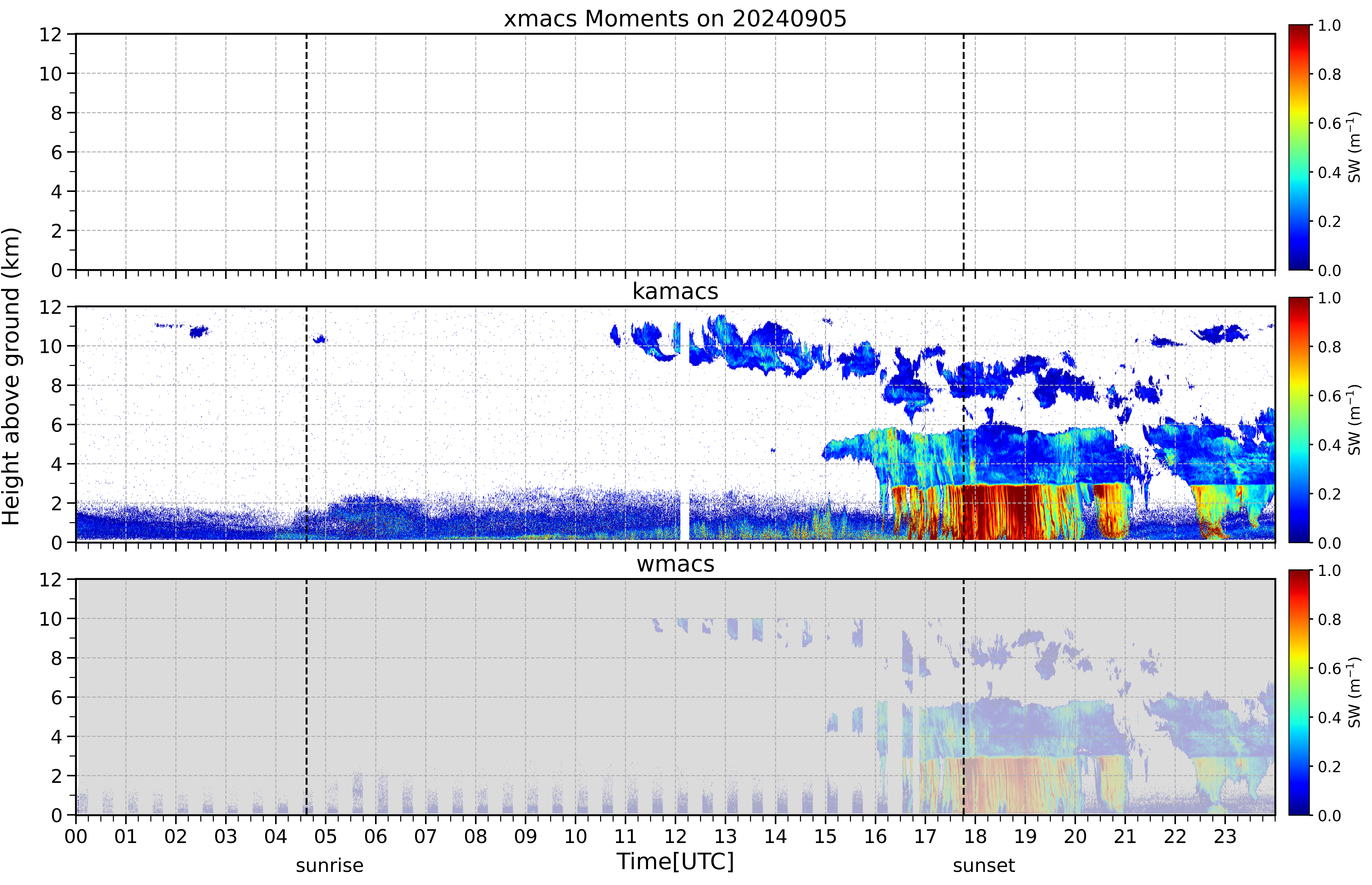Viewport: 1372px width, 885px height.
Task: Click the 'Time[UTC]' axis label
Action: [675, 861]
